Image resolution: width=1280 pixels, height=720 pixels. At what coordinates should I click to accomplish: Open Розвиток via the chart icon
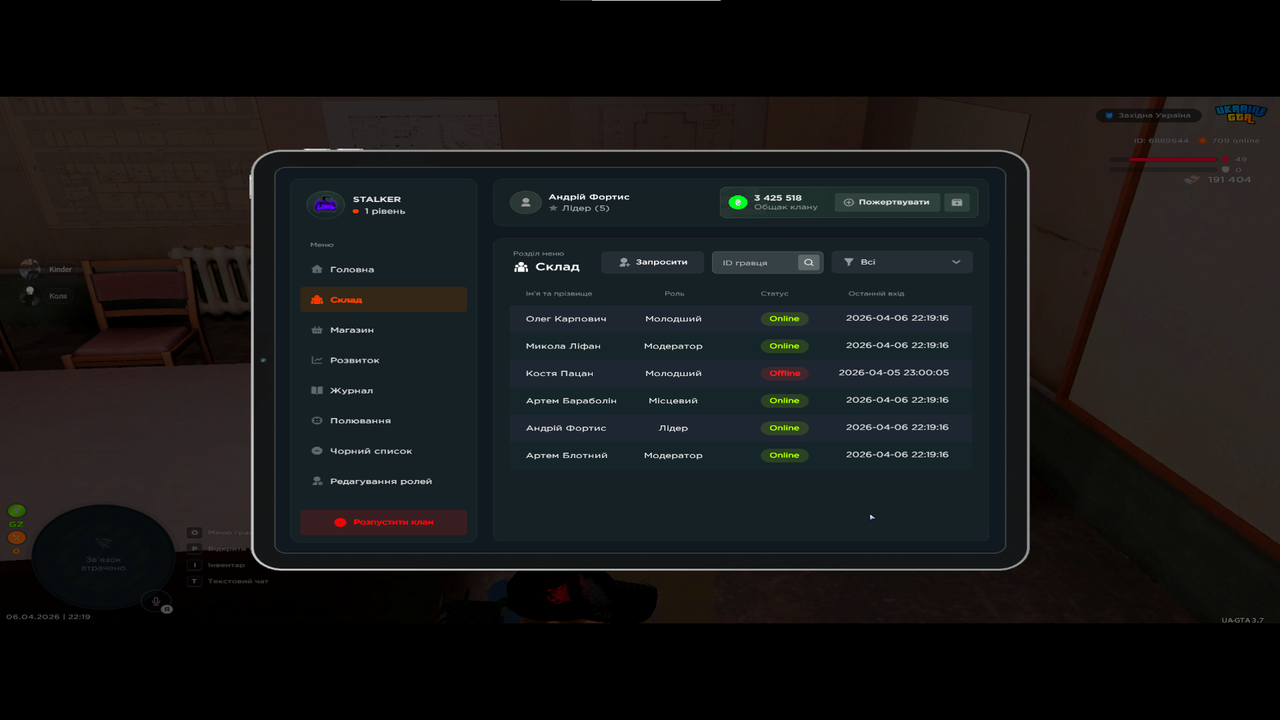point(317,360)
